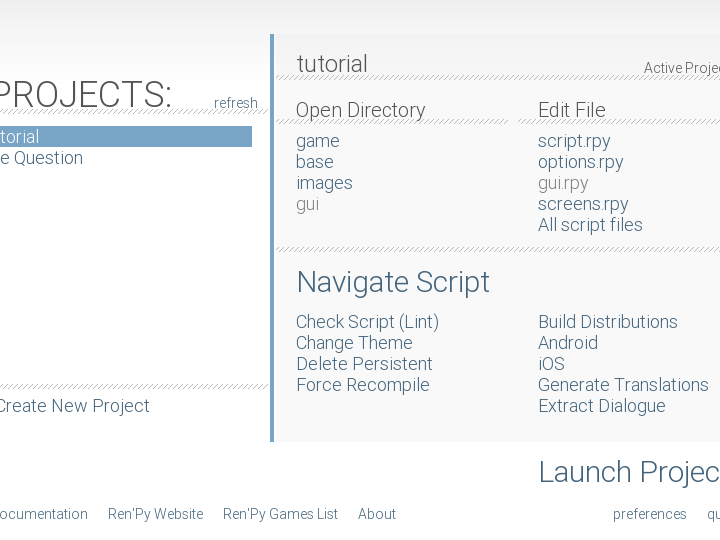The width and height of the screenshot is (720, 540).
Task: Open the preferences page
Action: tap(649, 514)
